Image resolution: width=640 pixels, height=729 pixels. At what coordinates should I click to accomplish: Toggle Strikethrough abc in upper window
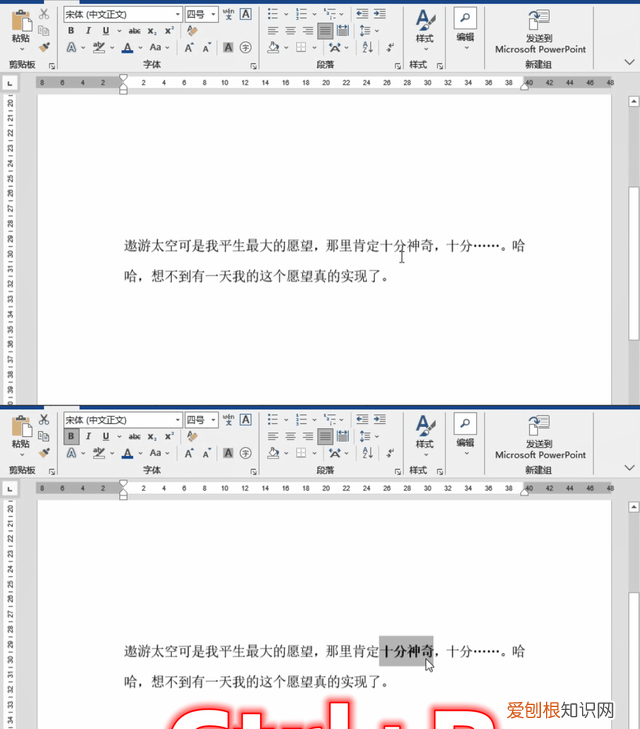point(134,31)
